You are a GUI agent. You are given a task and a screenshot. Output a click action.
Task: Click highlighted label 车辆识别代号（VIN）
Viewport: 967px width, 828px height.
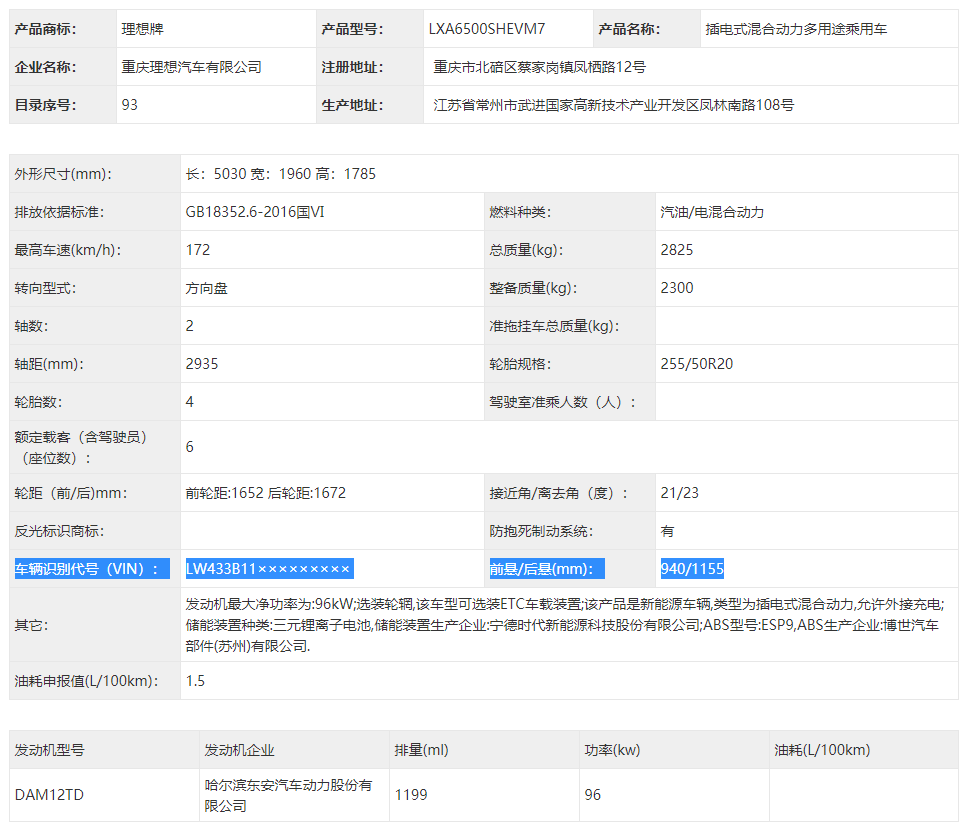point(92,568)
